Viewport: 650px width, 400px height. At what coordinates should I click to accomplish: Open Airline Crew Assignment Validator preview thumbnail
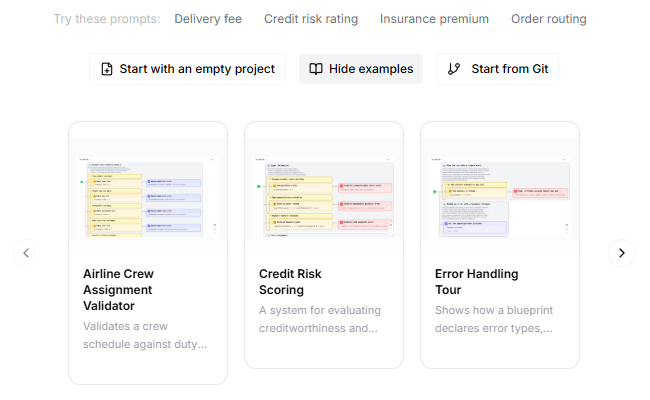point(148,197)
